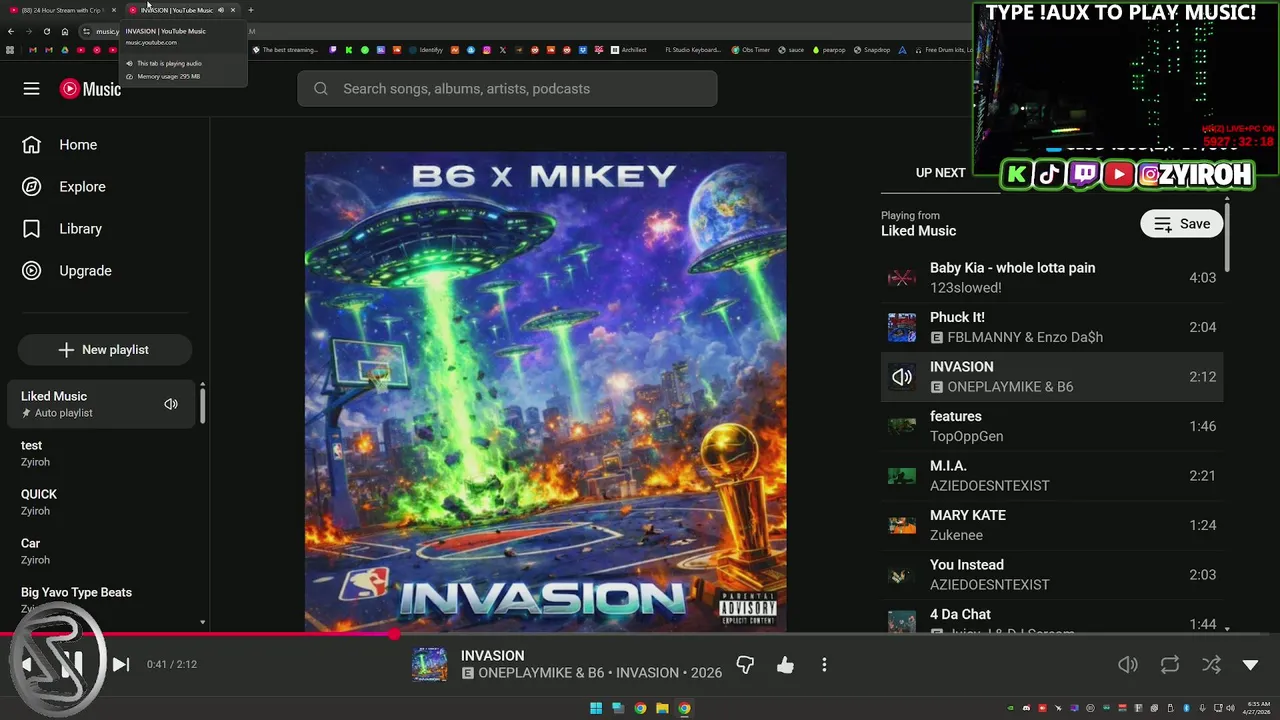Open the three-dot song options menu

pyautogui.click(x=824, y=665)
